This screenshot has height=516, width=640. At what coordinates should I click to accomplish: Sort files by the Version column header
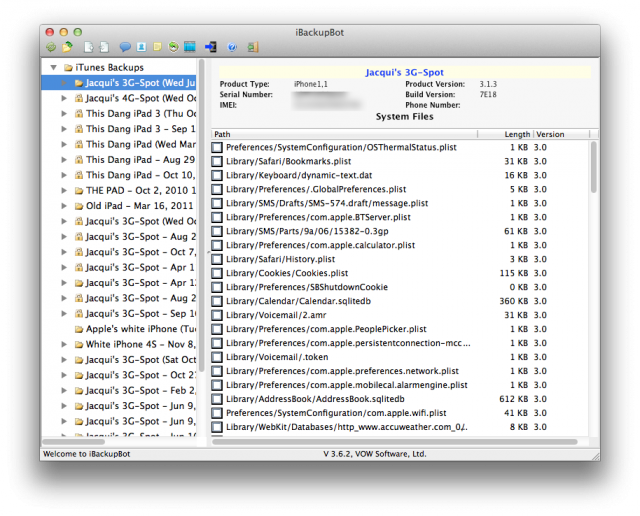tap(562, 134)
